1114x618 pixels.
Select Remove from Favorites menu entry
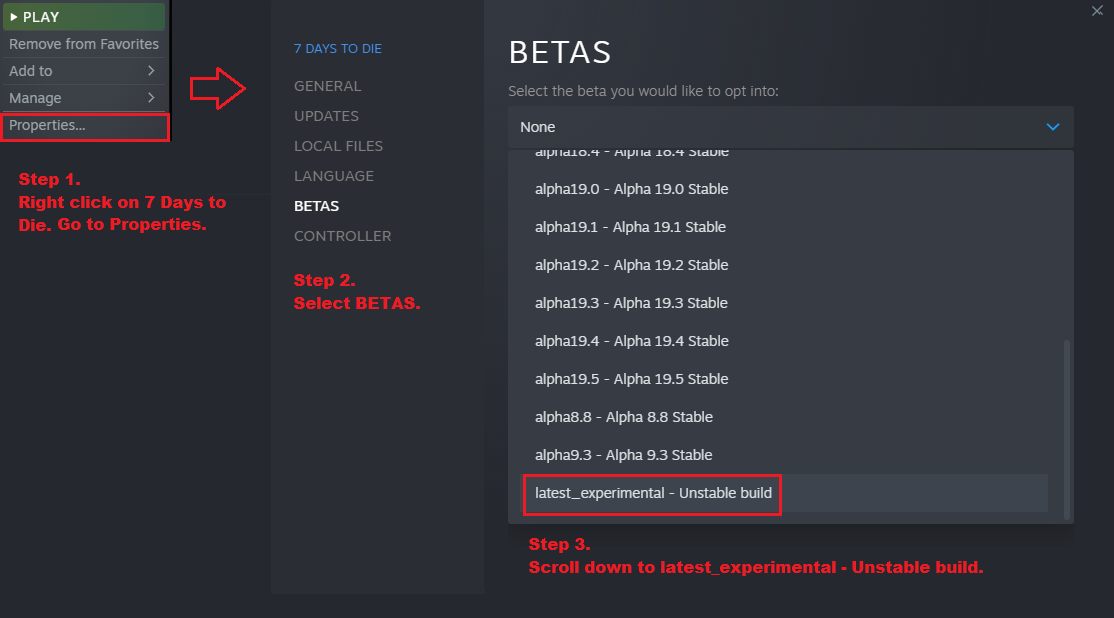click(x=84, y=44)
